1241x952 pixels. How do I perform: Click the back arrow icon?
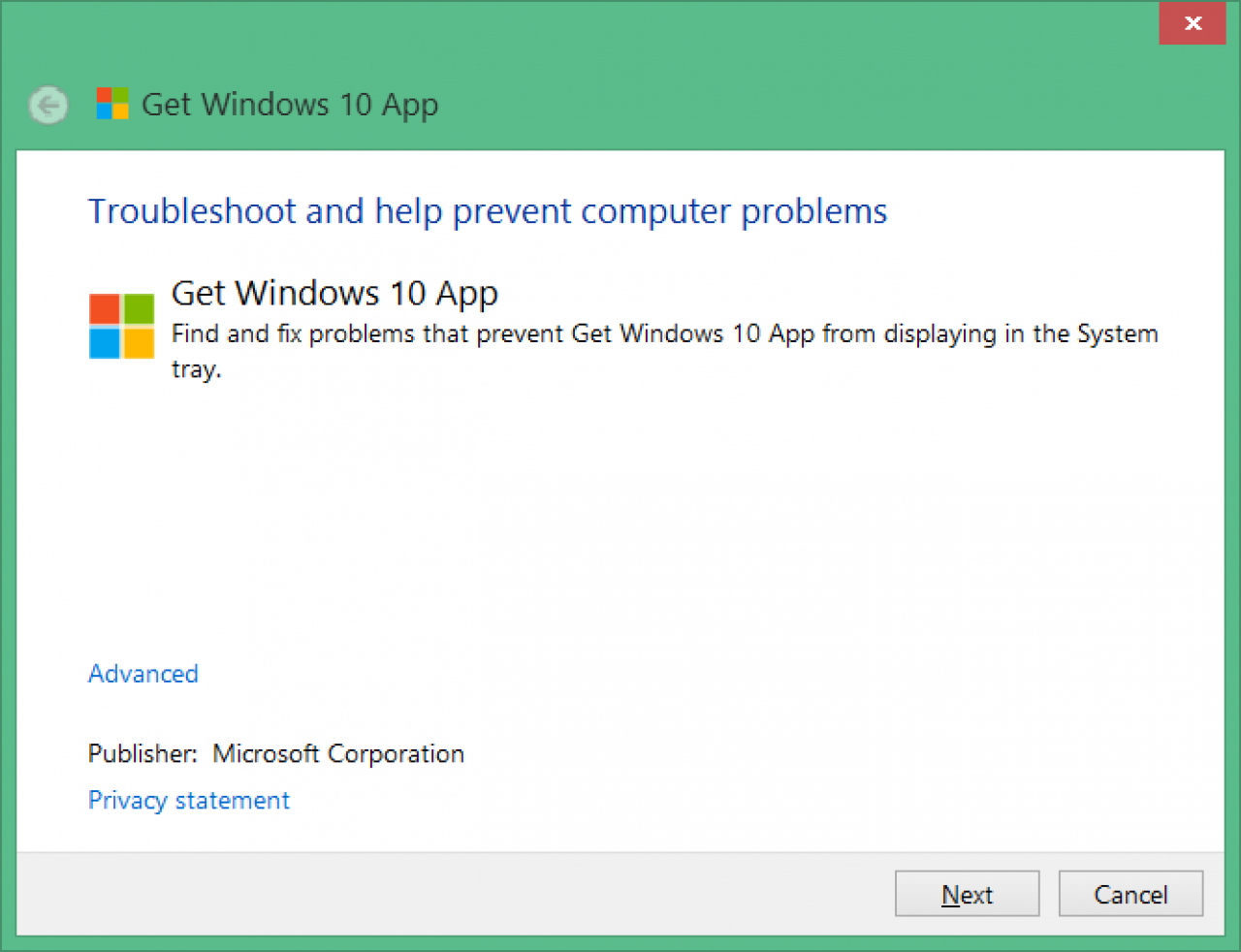pyautogui.click(x=48, y=105)
